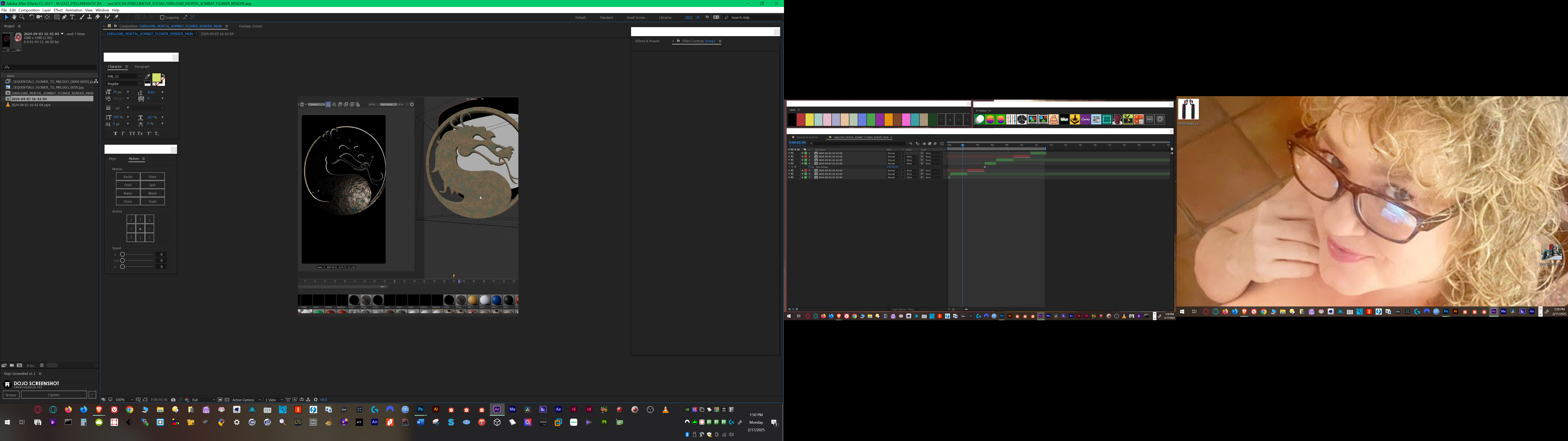This screenshot has width=1568, height=441.
Task: Open the Normal blend mode dropdown of layer 2
Action: pos(894,157)
